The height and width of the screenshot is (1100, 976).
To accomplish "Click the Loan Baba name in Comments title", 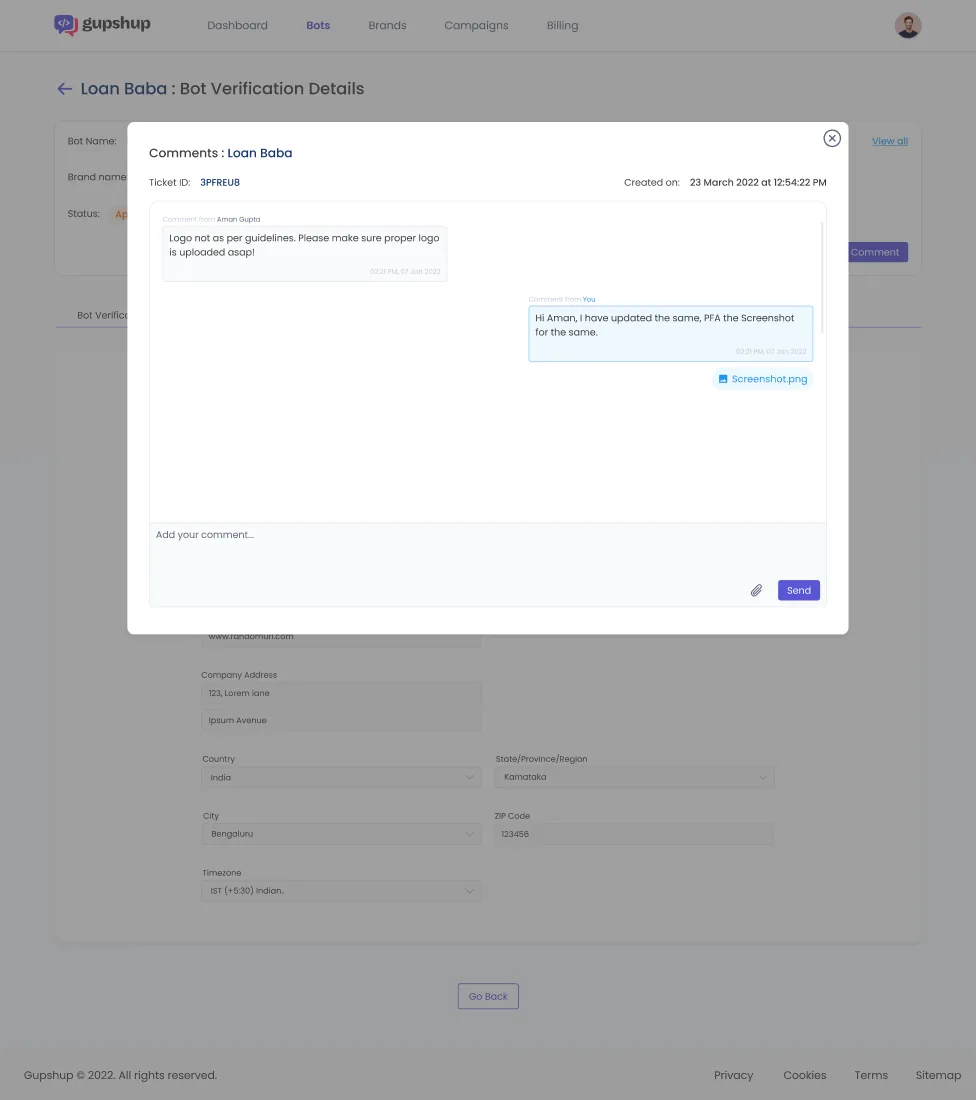I will point(260,153).
